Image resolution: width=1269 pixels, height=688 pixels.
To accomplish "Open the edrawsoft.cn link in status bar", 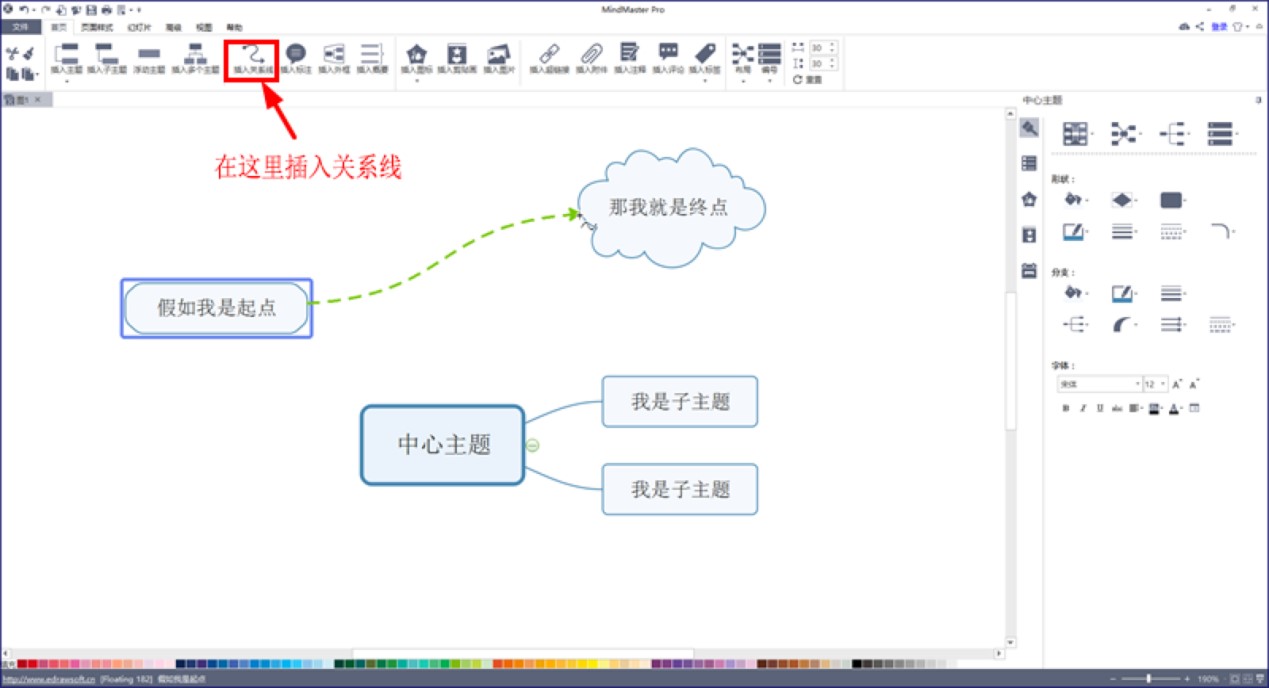I will (x=48, y=679).
